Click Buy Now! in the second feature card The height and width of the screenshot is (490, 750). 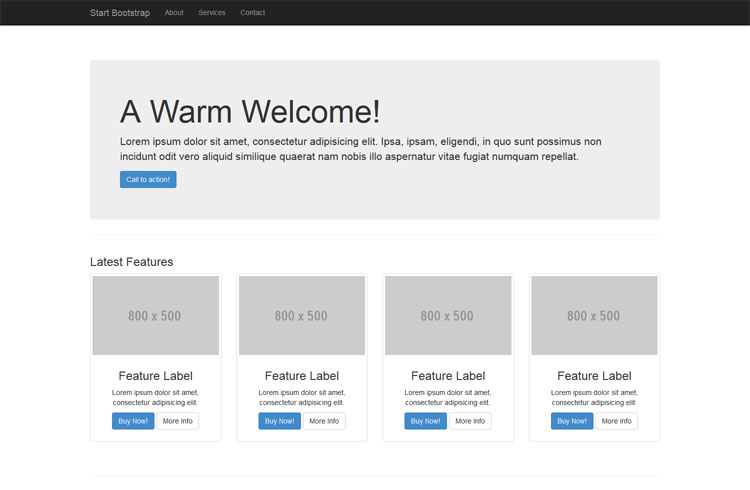(x=279, y=421)
